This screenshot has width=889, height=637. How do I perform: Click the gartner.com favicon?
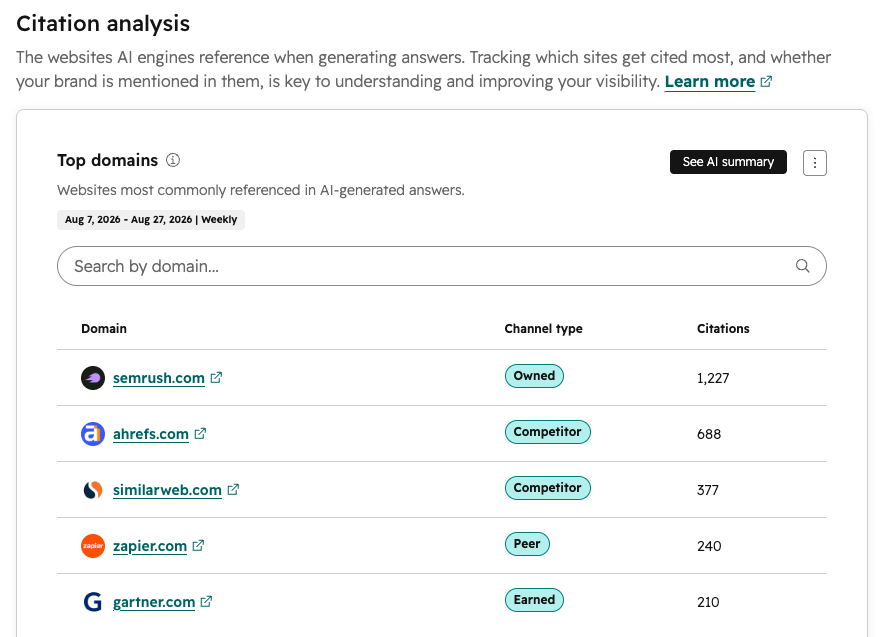click(93, 602)
